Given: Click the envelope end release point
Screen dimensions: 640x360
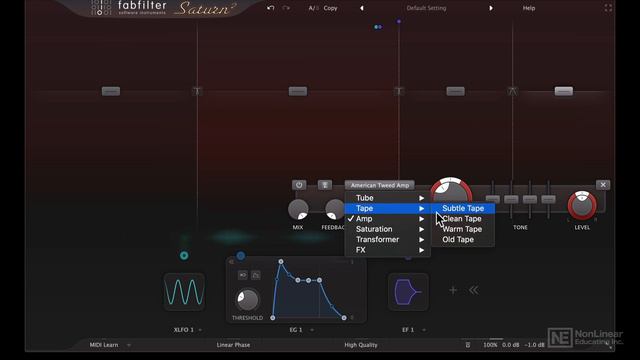Looking at the screenshot, I should tap(344, 318).
